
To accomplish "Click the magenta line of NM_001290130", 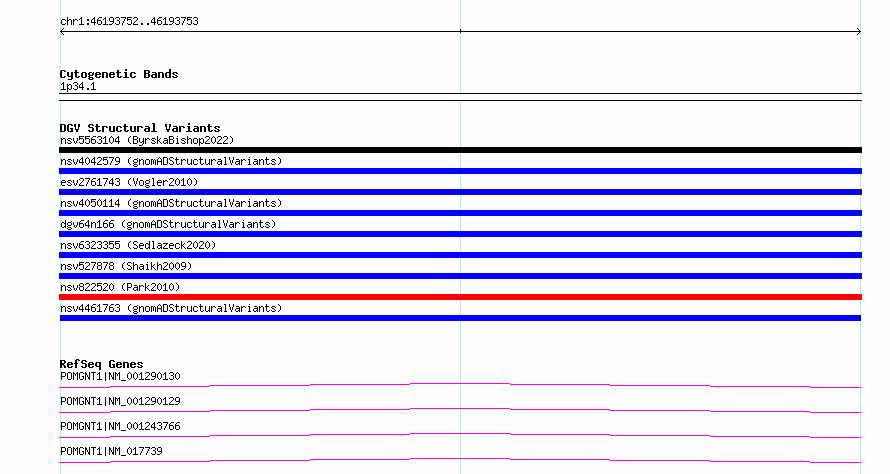I will (x=460, y=385).
